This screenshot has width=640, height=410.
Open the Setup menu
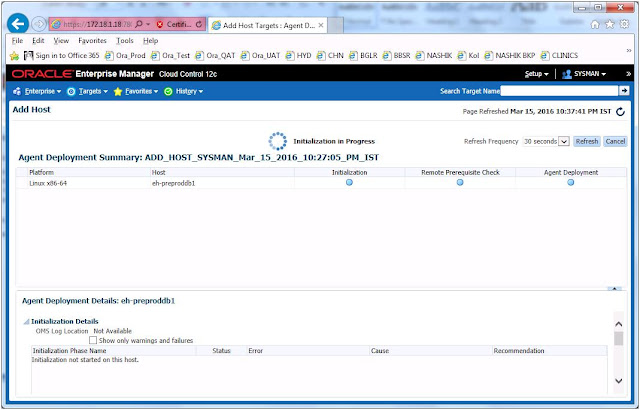pyautogui.click(x=536, y=74)
